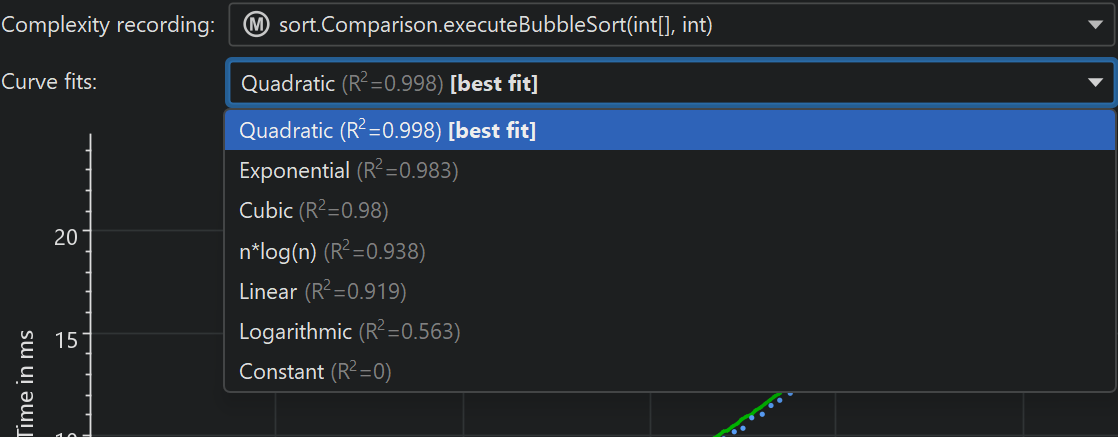Switch to the Linear curve fit
This screenshot has height=437, width=1118.
click(322, 292)
